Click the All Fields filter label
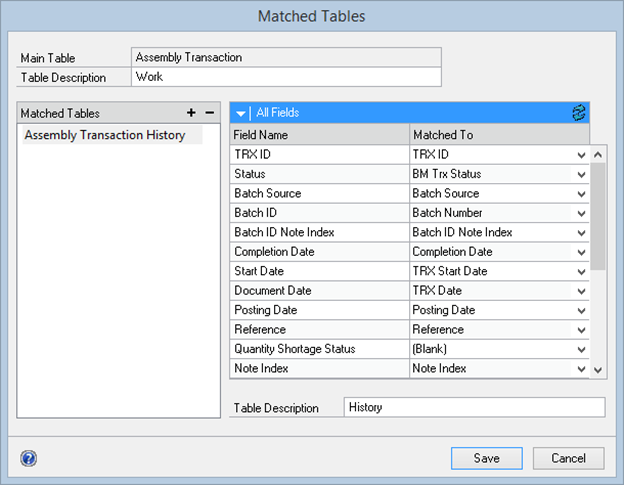The width and height of the screenshot is (625, 486). pos(277,113)
